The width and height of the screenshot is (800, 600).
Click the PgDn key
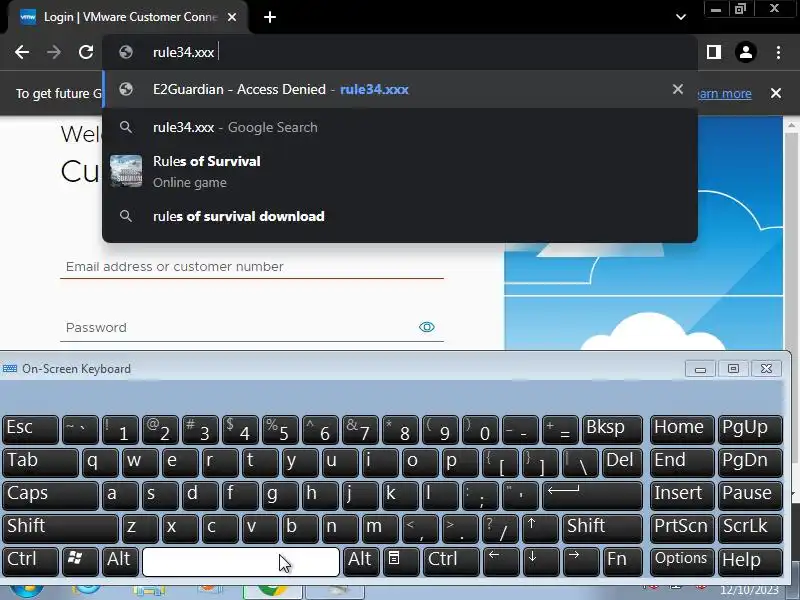click(749, 462)
